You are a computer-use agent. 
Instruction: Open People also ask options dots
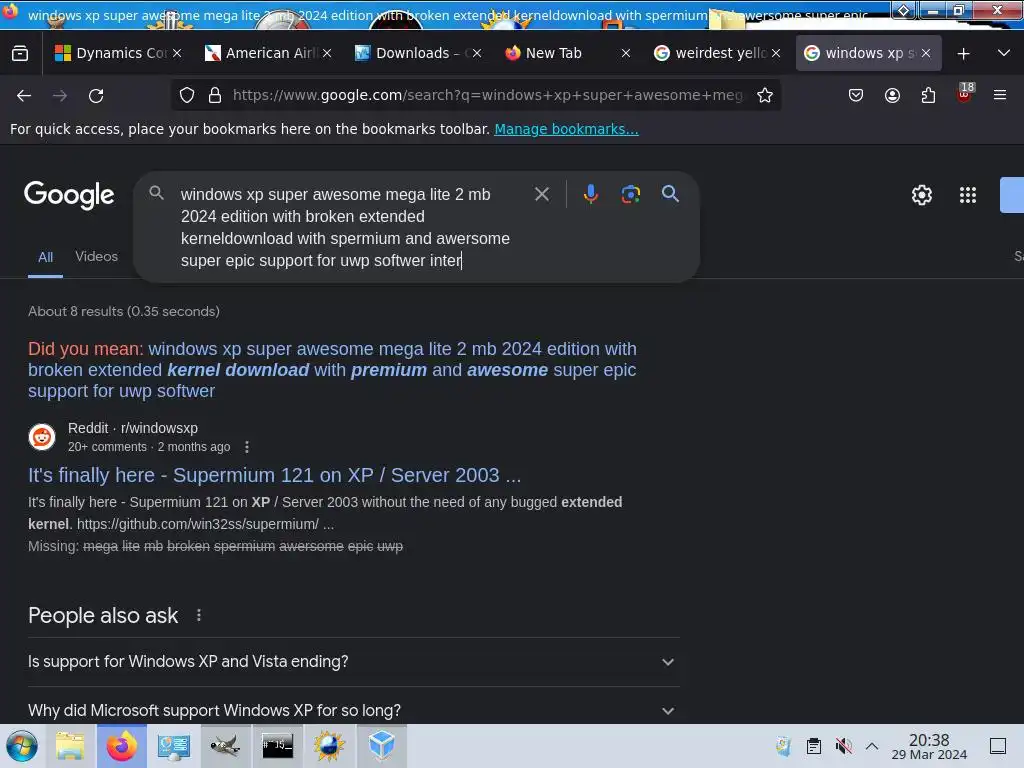point(199,615)
